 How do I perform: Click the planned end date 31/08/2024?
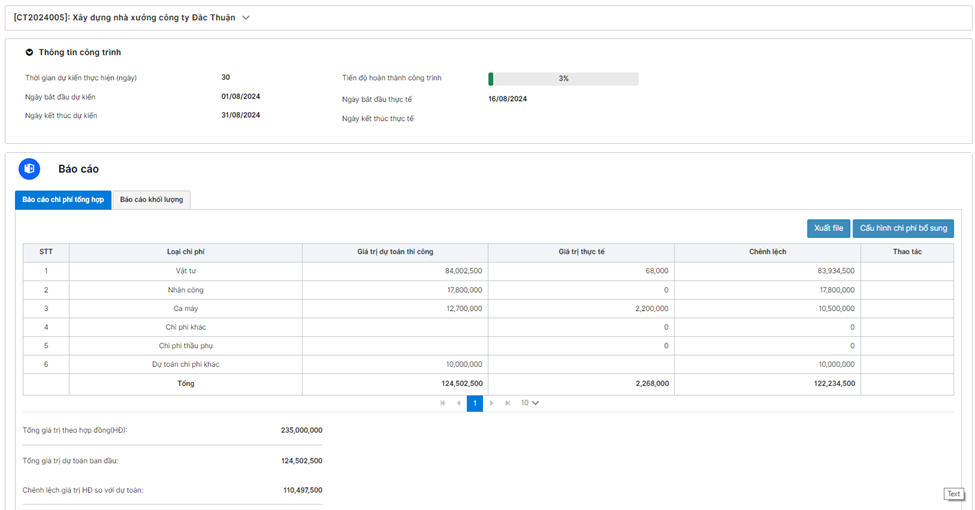tap(241, 115)
